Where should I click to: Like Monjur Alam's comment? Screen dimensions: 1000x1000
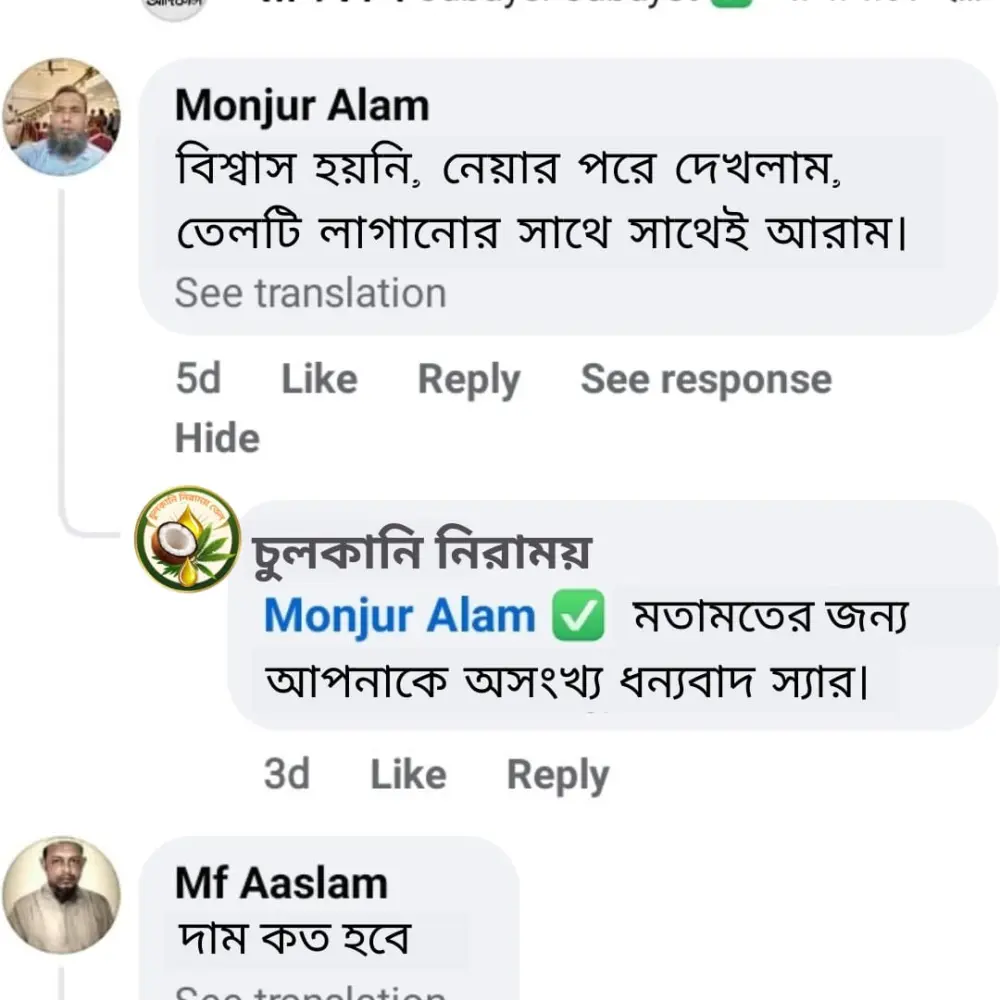319,380
